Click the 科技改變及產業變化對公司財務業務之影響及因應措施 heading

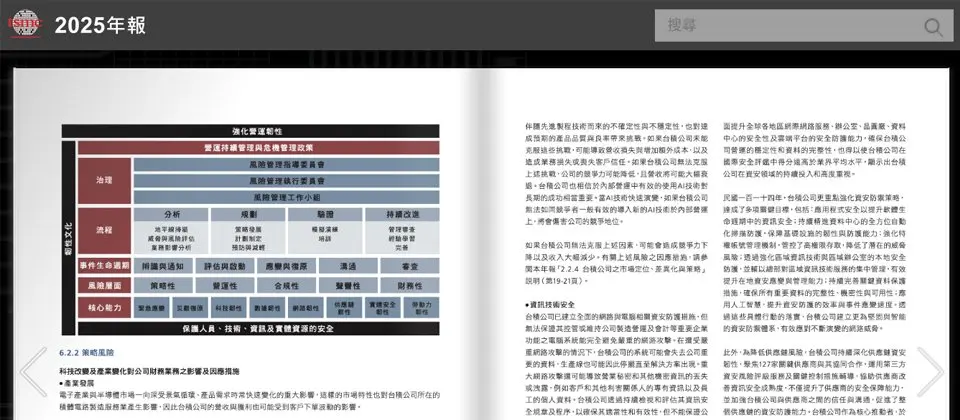[x=149, y=371]
